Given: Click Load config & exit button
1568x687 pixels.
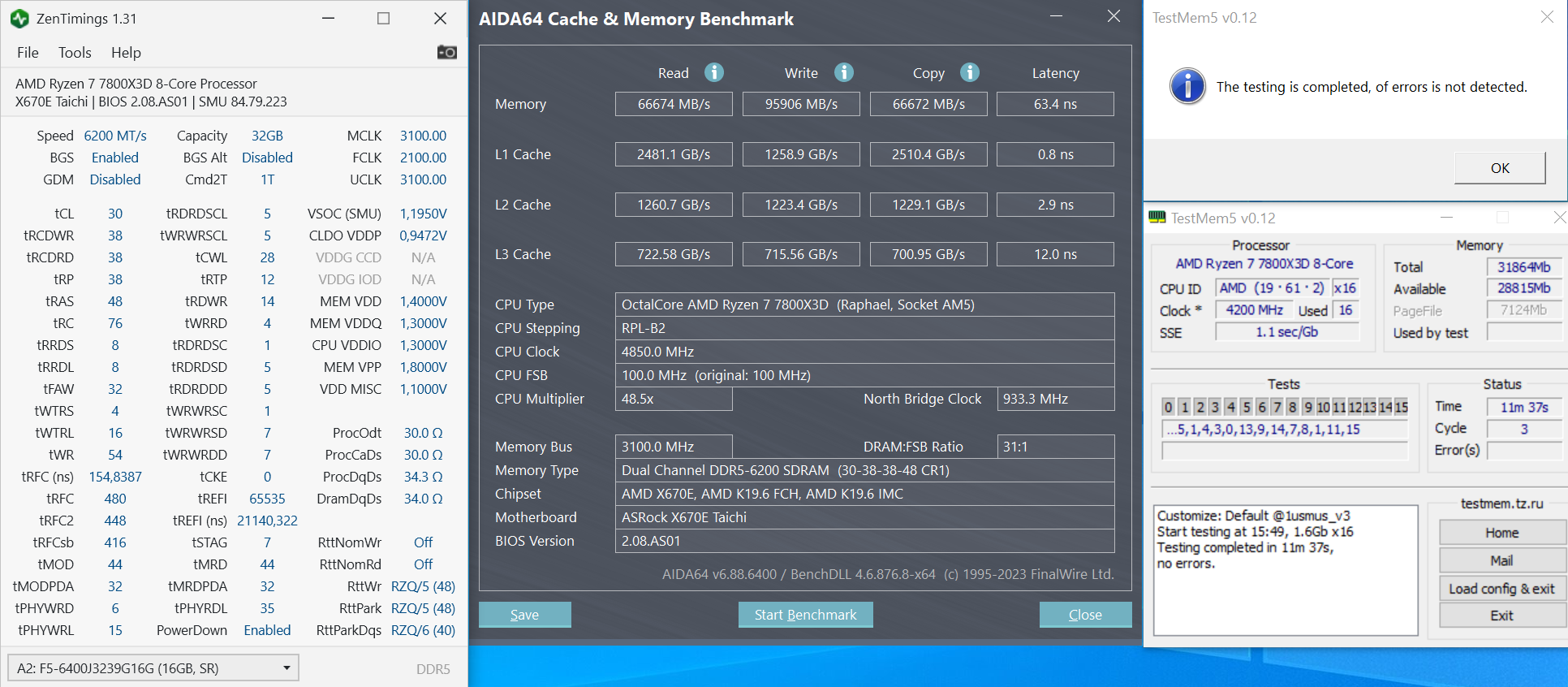Looking at the screenshot, I should [1501, 589].
